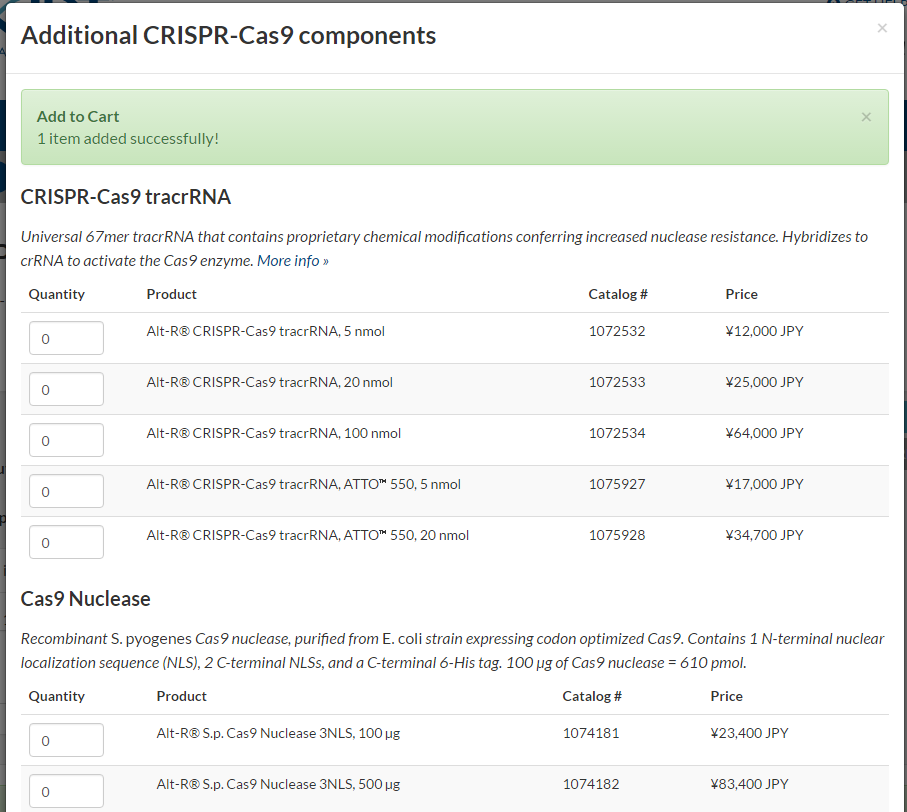
Task: Click the Cas9 Nuclease section heading
Action: click(x=86, y=599)
